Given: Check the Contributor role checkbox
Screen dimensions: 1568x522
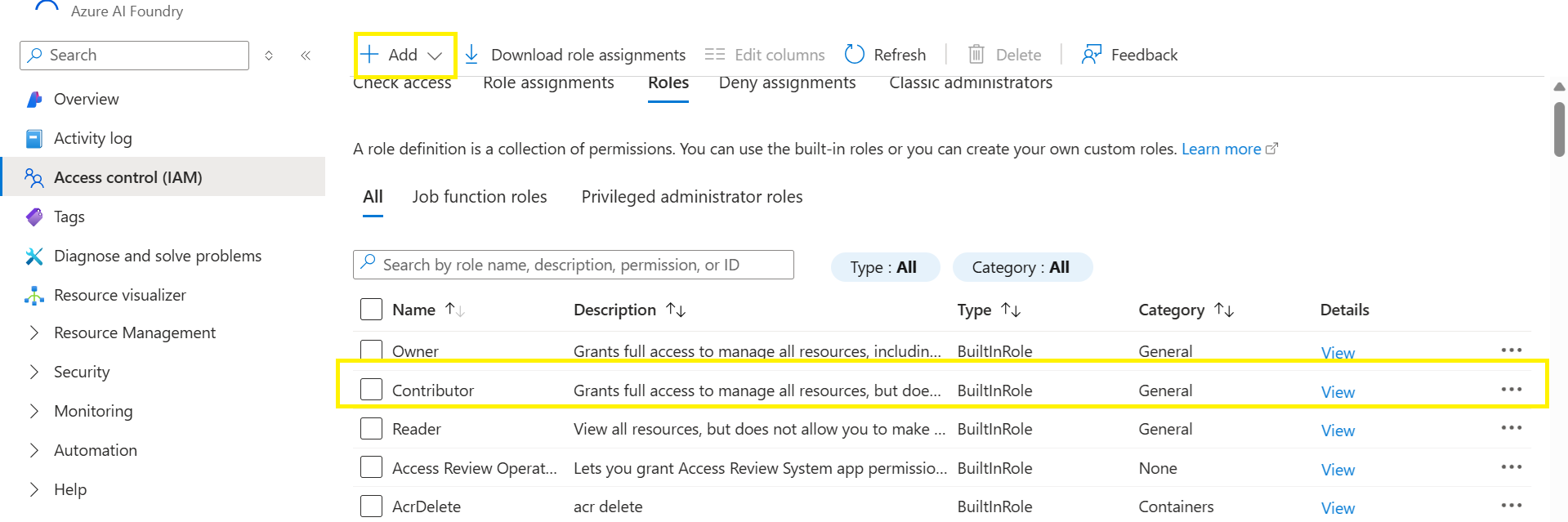Looking at the screenshot, I should [x=372, y=390].
